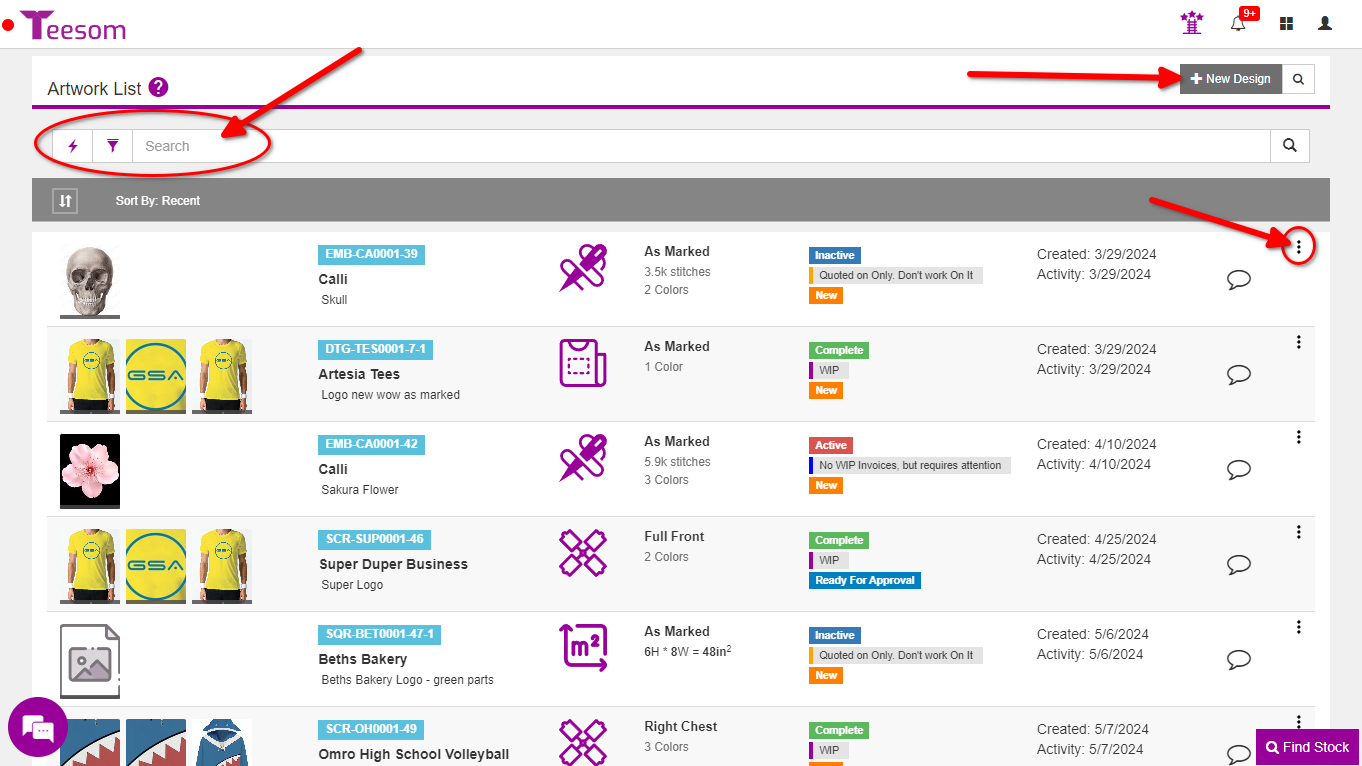The height and width of the screenshot is (766, 1362).
Task: Click the notifications bell icon
Action: click(1238, 24)
